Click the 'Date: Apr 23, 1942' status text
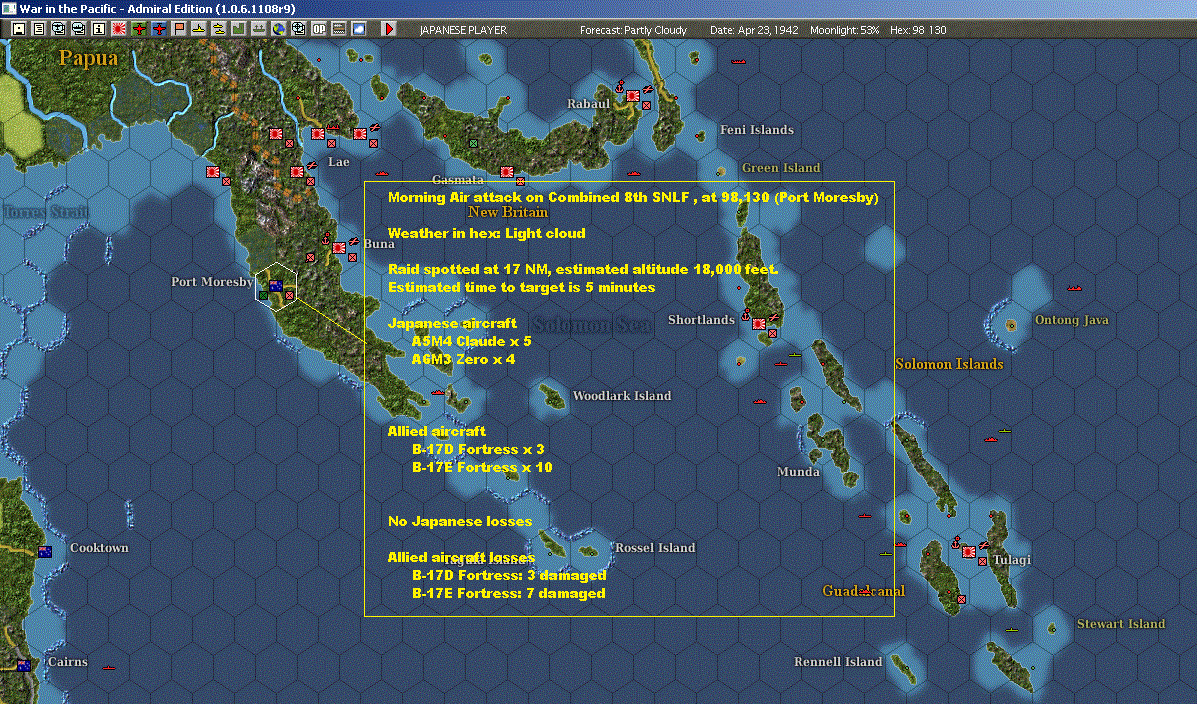The width and height of the screenshot is (1197, 704). point(754,30)
